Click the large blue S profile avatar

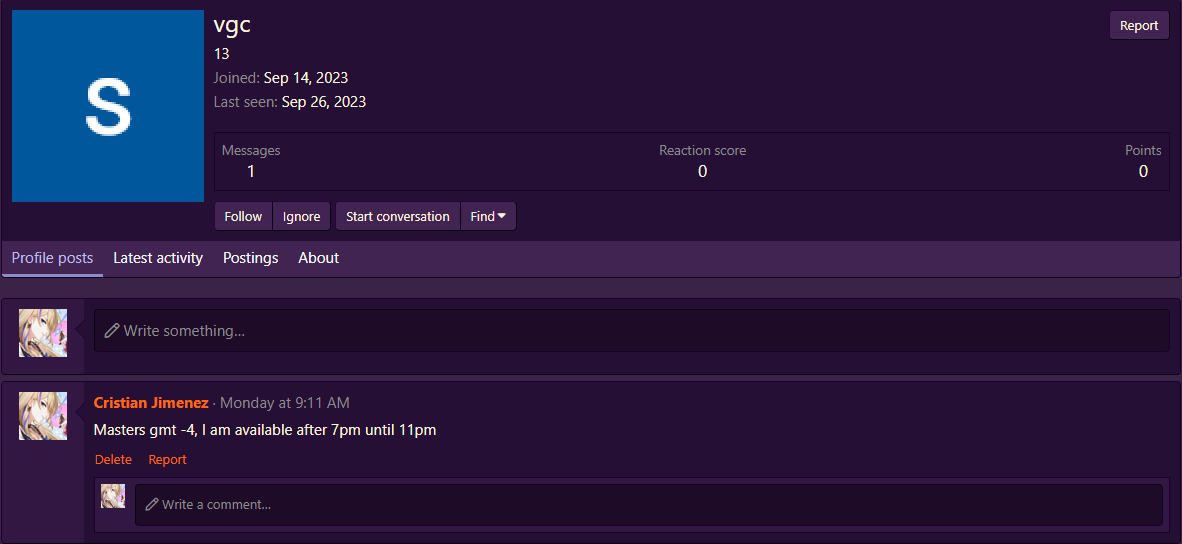point(107,106)
